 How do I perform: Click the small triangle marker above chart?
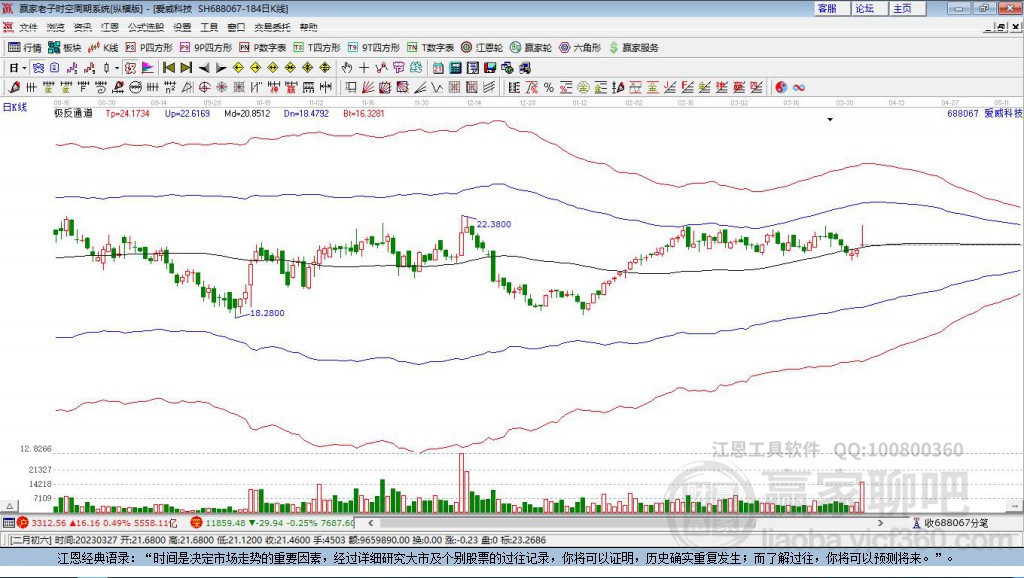(x=830, y=120)
